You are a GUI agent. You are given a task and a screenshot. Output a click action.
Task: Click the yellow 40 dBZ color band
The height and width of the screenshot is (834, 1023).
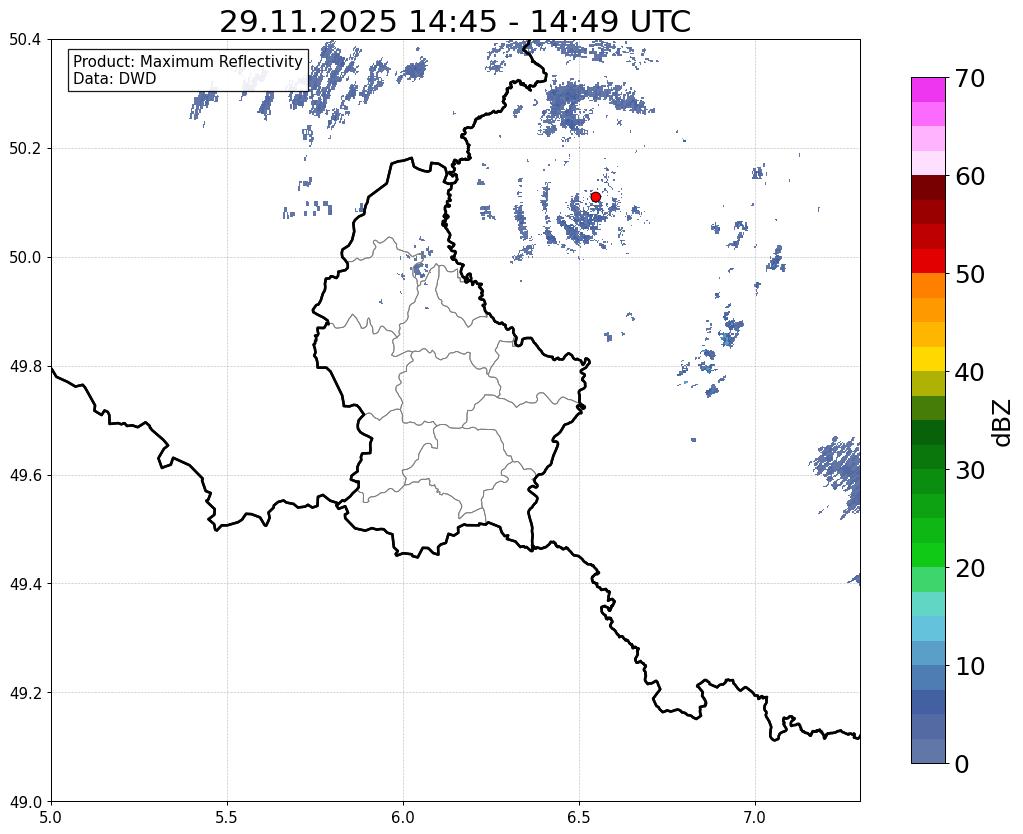[x=928, y=359]
